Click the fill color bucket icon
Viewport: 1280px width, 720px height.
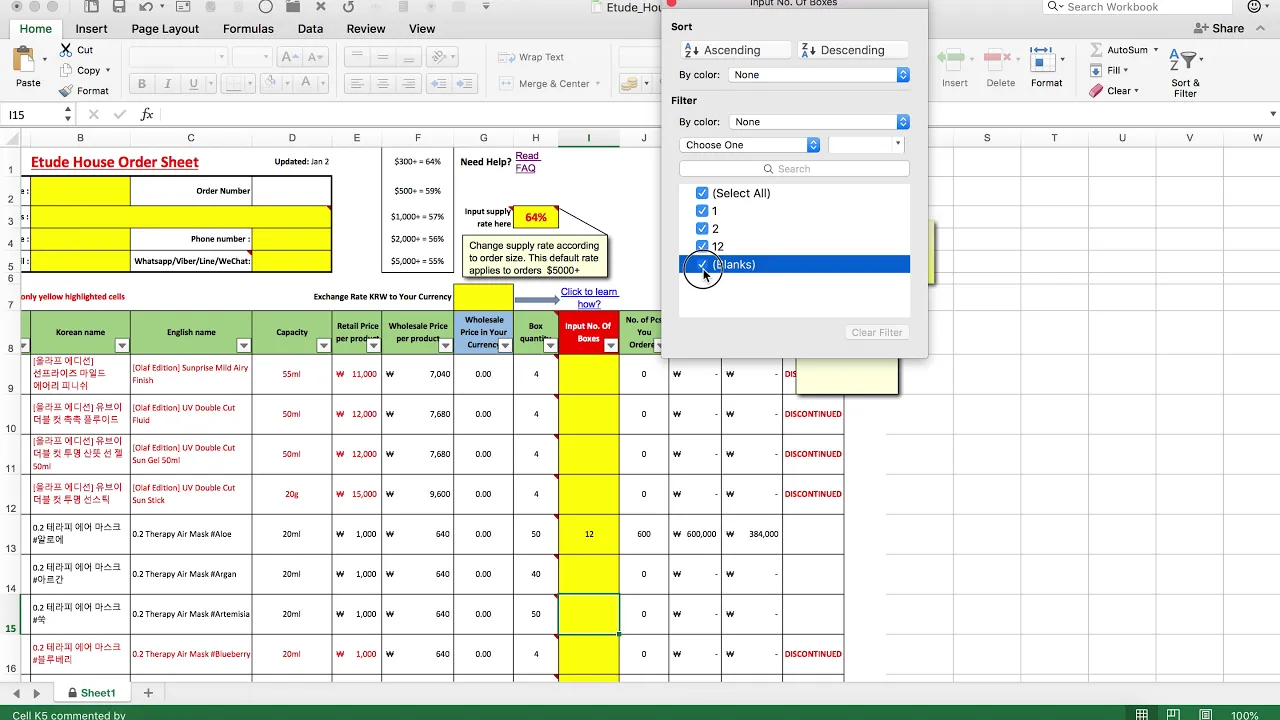pyautogui.click(x=272, y=84)
